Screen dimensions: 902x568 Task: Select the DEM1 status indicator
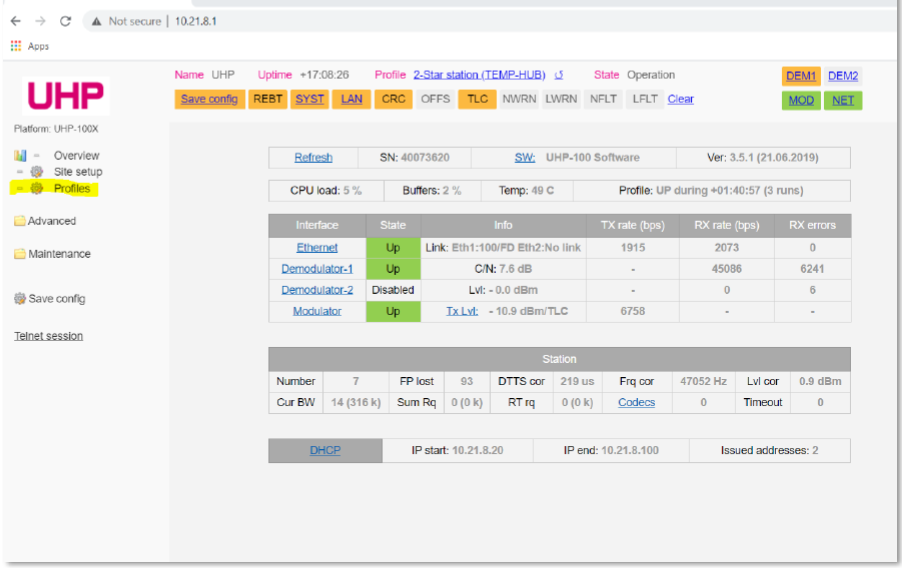click(x=801, y=76)
